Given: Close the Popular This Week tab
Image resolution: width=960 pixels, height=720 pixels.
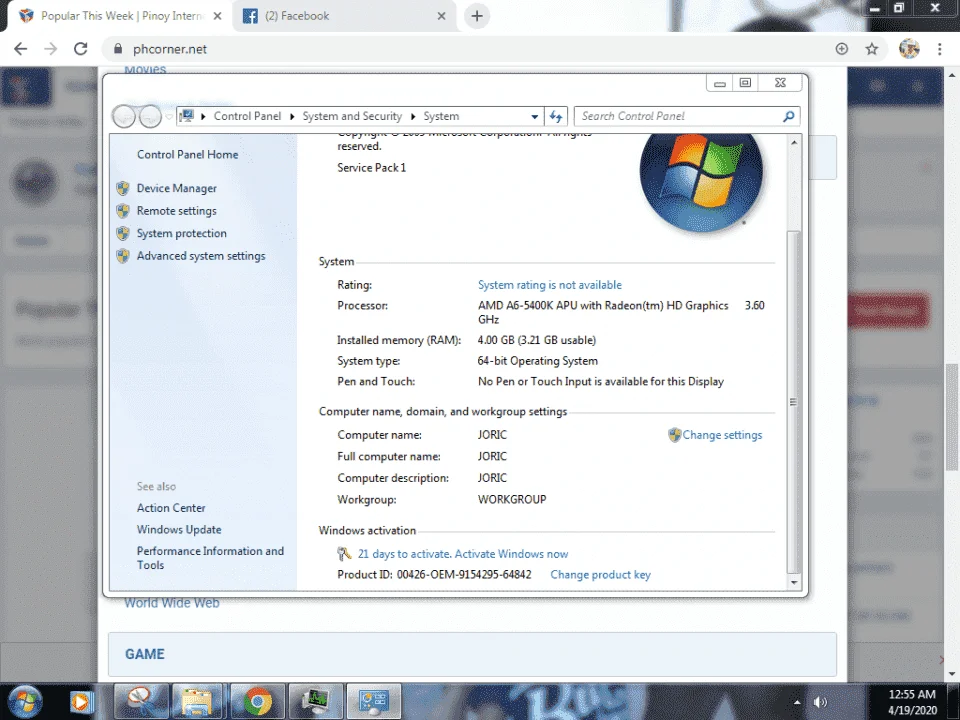Looking at the screenshot, I should pyautogui.click(x=217, y=16).
